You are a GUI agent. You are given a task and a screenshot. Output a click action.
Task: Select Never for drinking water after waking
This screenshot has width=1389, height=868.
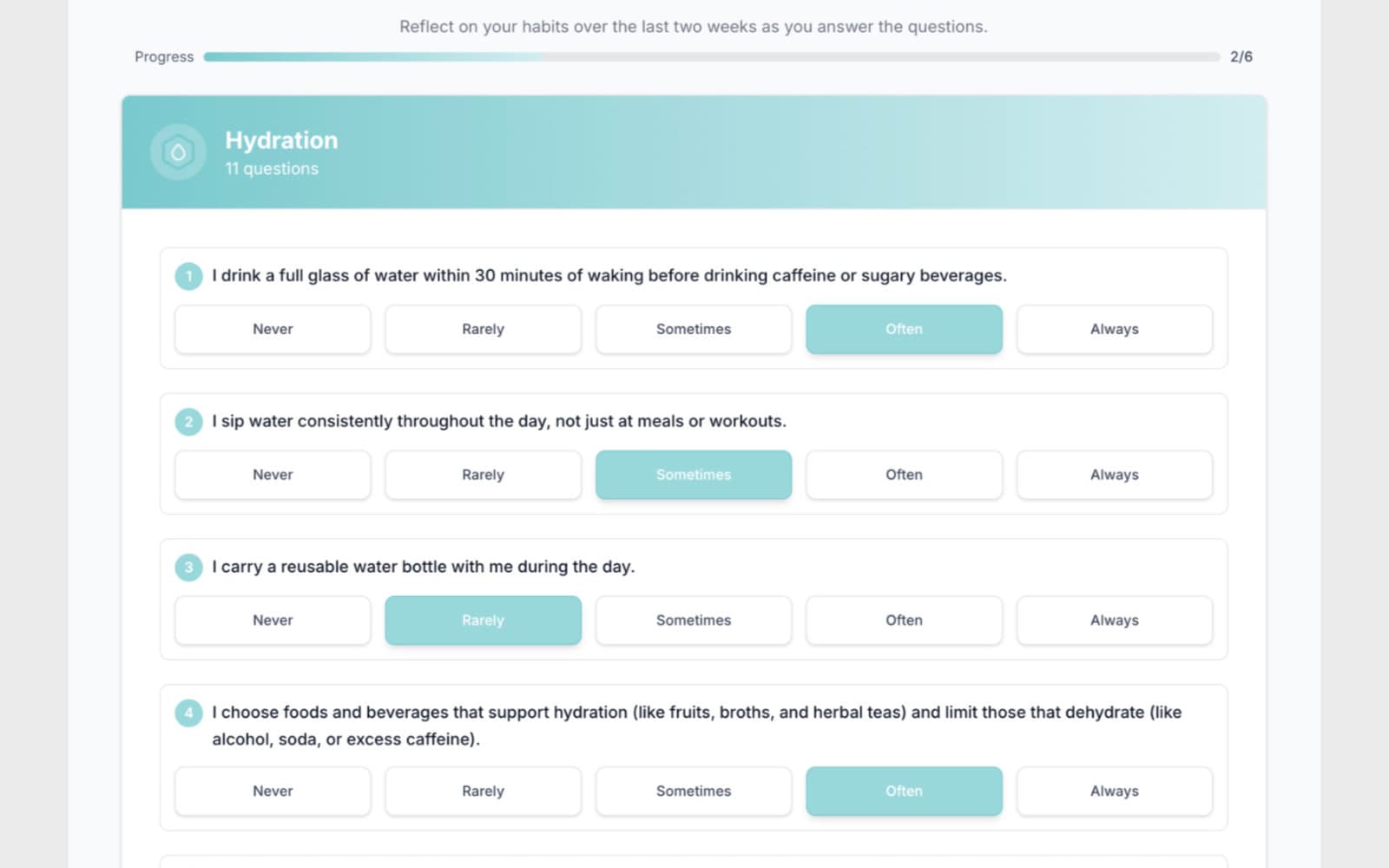(273, 329)
